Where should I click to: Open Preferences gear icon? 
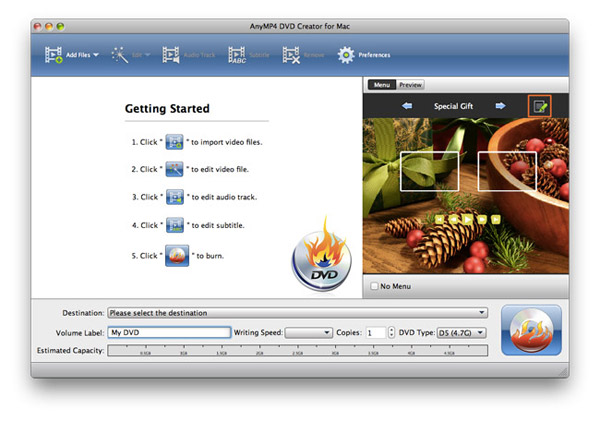[x=346, y=54]
